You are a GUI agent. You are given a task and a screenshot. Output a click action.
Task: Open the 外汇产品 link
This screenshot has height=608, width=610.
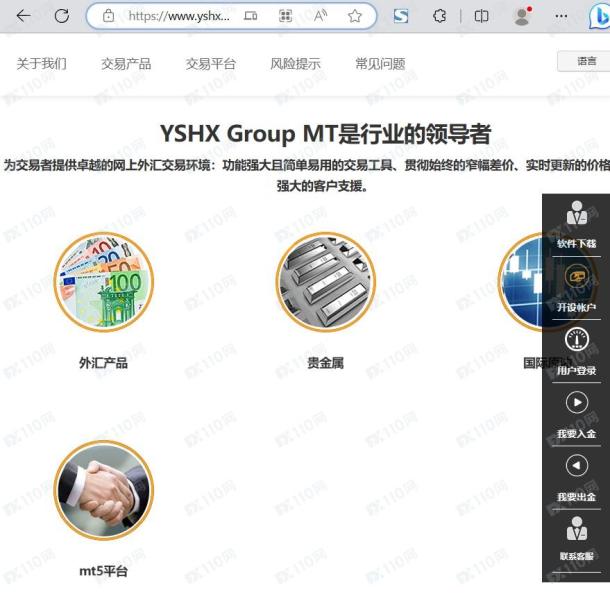[103, 363]
